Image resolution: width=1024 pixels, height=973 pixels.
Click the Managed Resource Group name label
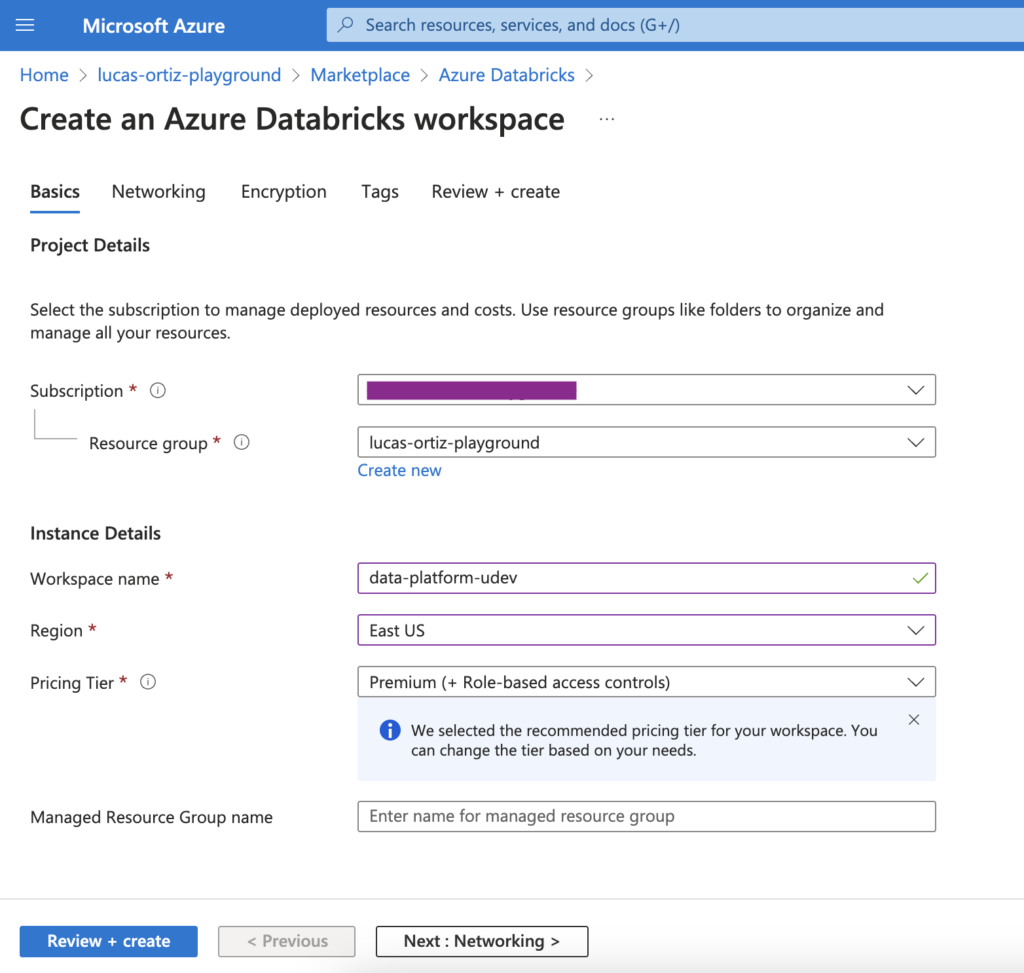click(x=152, y=817)
